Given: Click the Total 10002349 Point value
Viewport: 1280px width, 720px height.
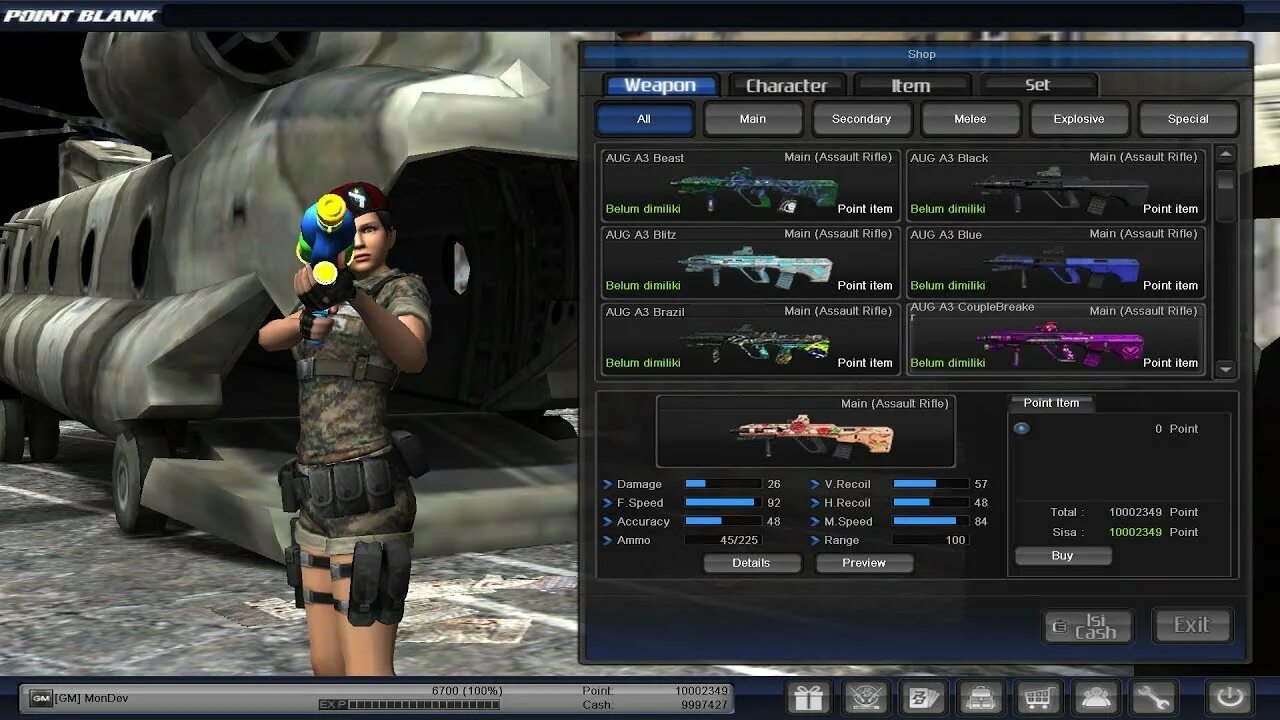Looking at the screenshot, I should click(x=1153, y=512).
